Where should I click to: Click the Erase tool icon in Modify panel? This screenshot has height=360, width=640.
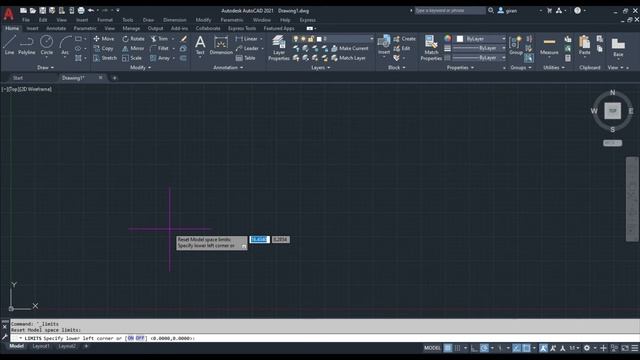183,39
